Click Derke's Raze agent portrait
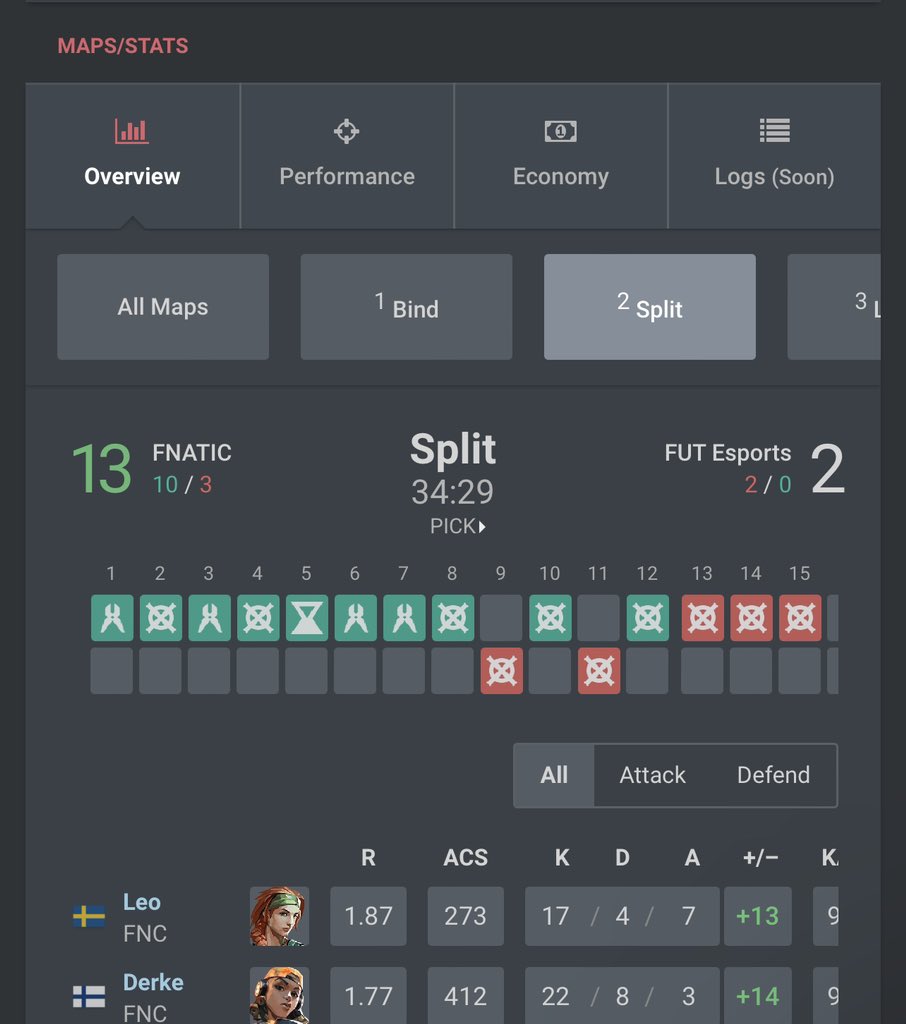The height and width of the screenshot is (1024, 906). click(280, 995)
